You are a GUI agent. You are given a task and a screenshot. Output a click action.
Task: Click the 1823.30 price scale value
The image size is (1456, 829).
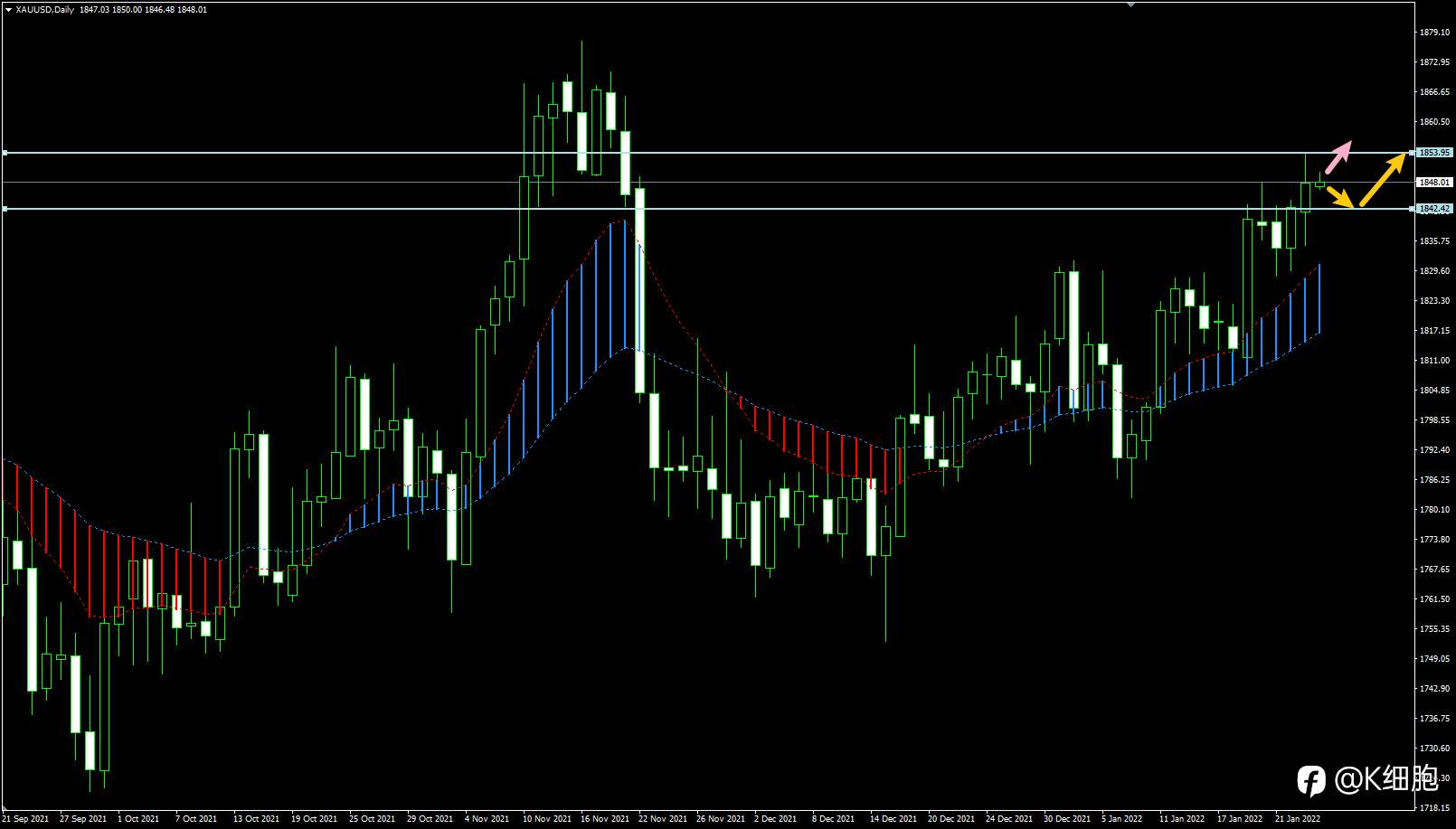click(1435, 301)
